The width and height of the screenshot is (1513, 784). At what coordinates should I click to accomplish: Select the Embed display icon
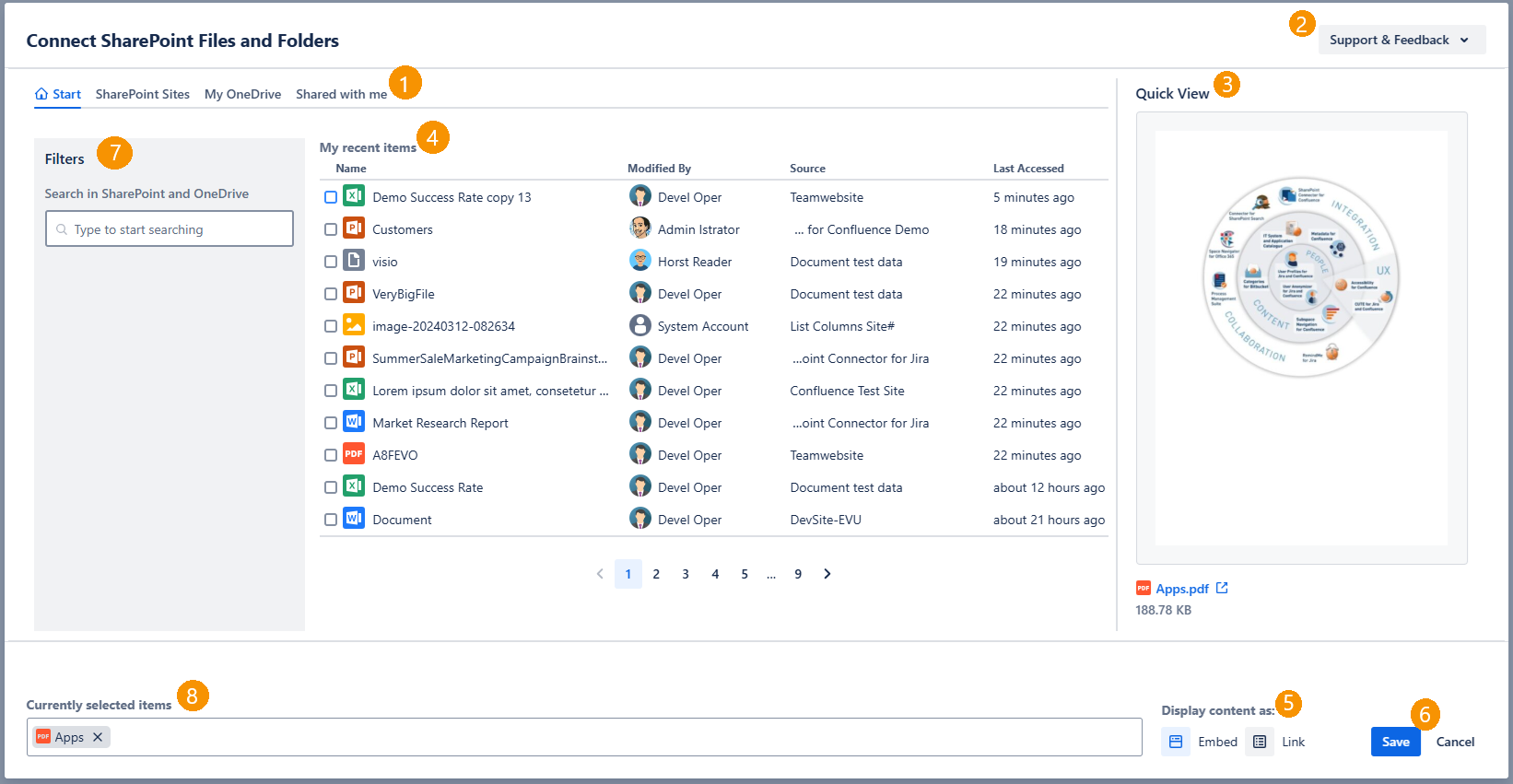(x=1176, y=742)
